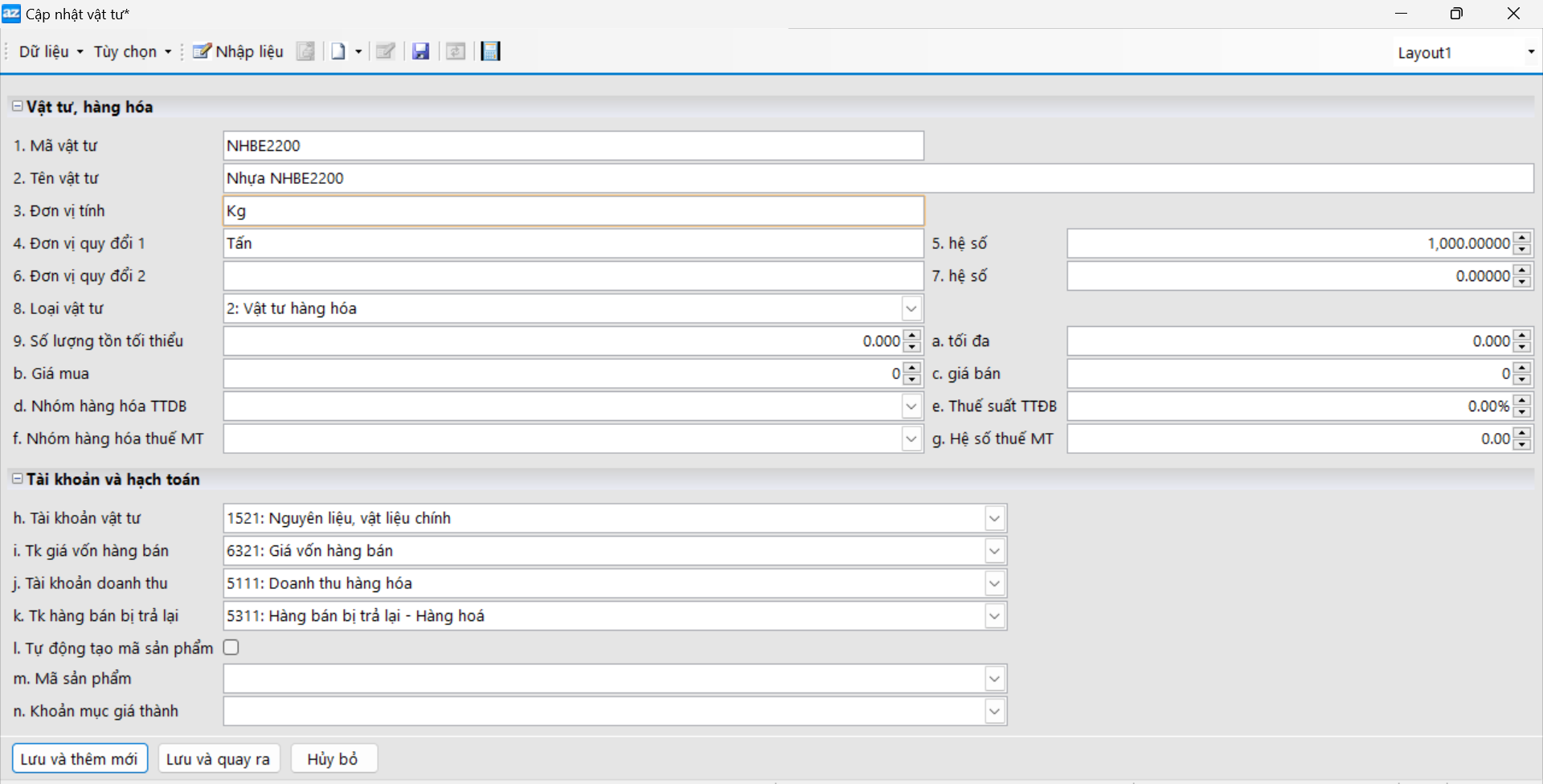Screen dimensions: 1543x784
Task: Click the Lưu và thêm mới button
Action: point(80,759)
